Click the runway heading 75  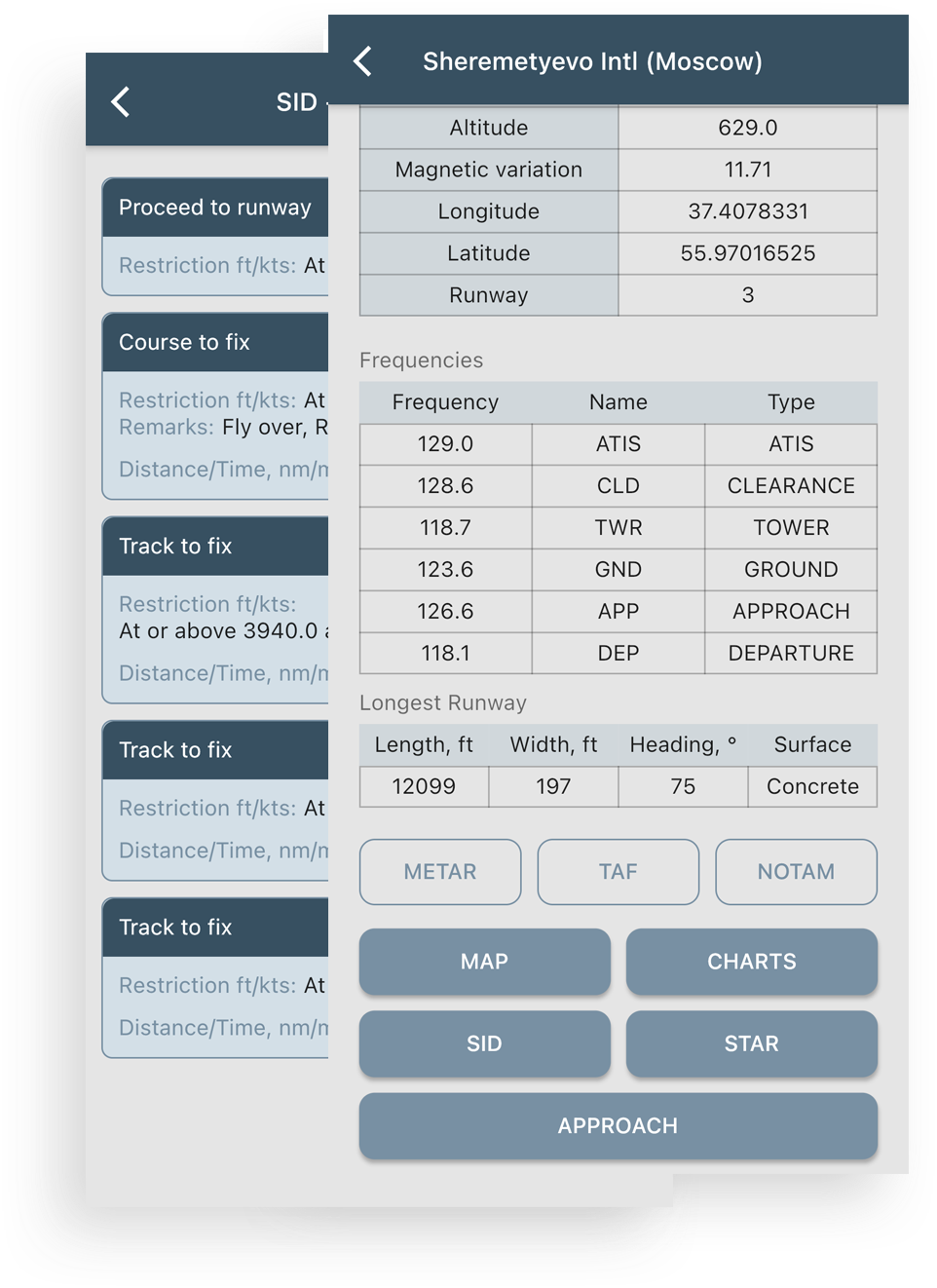tap(683, 787)
